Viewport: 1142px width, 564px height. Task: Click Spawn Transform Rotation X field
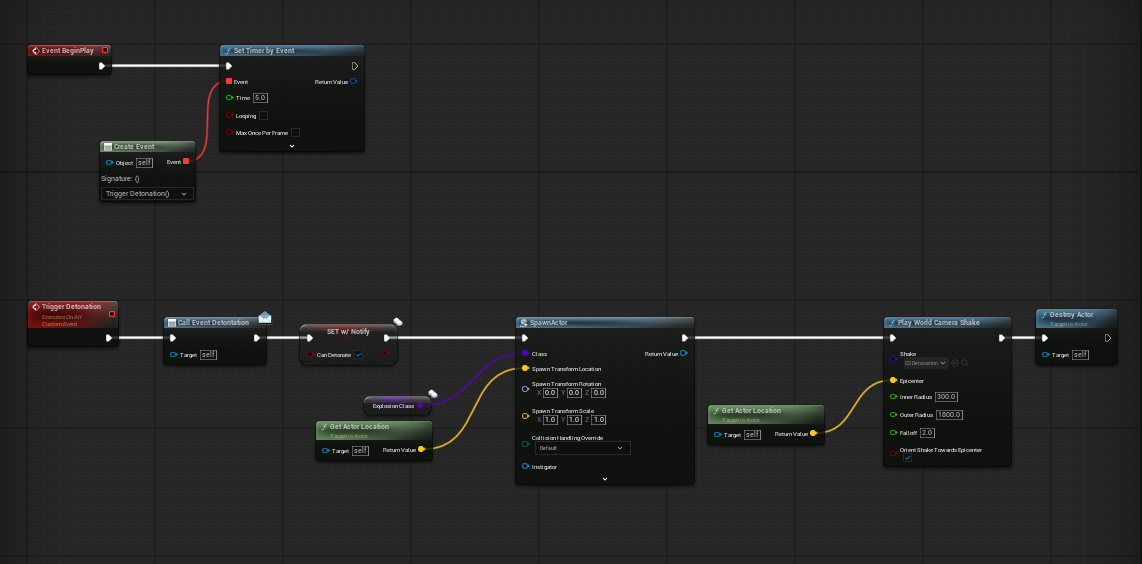[551, 393]
